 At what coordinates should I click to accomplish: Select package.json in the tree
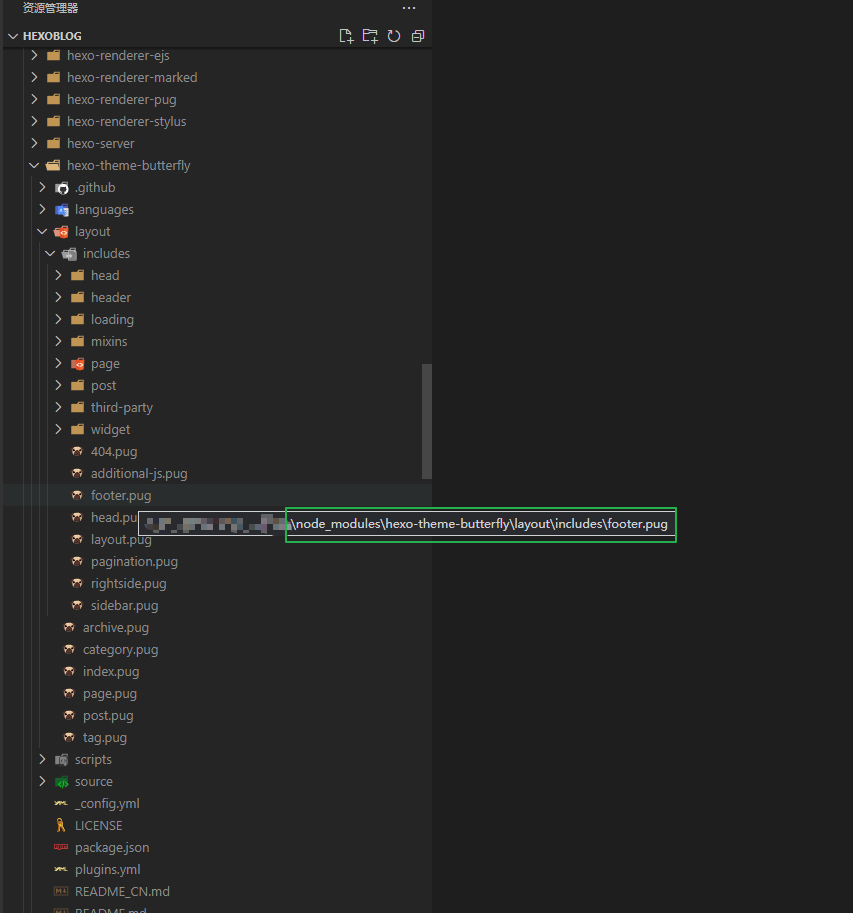112,848
